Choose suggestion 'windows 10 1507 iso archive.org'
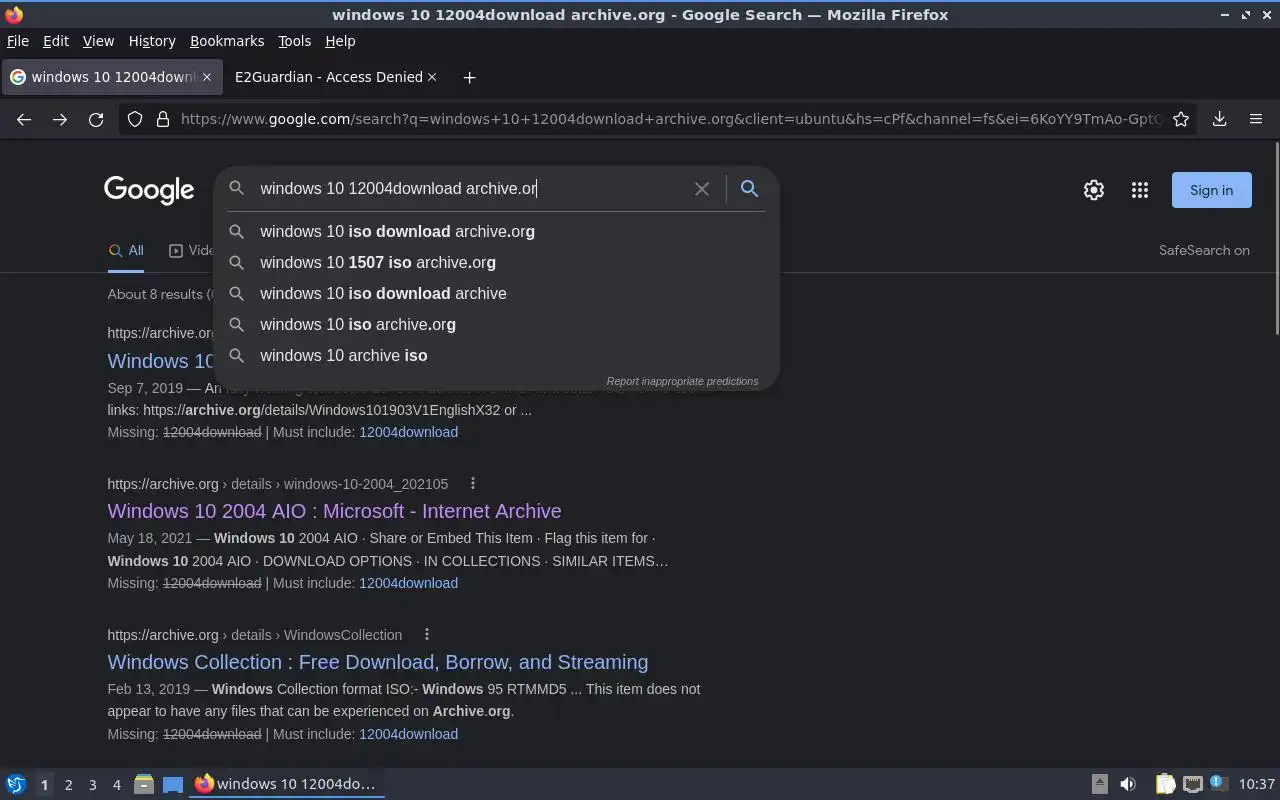 point(497,262)
